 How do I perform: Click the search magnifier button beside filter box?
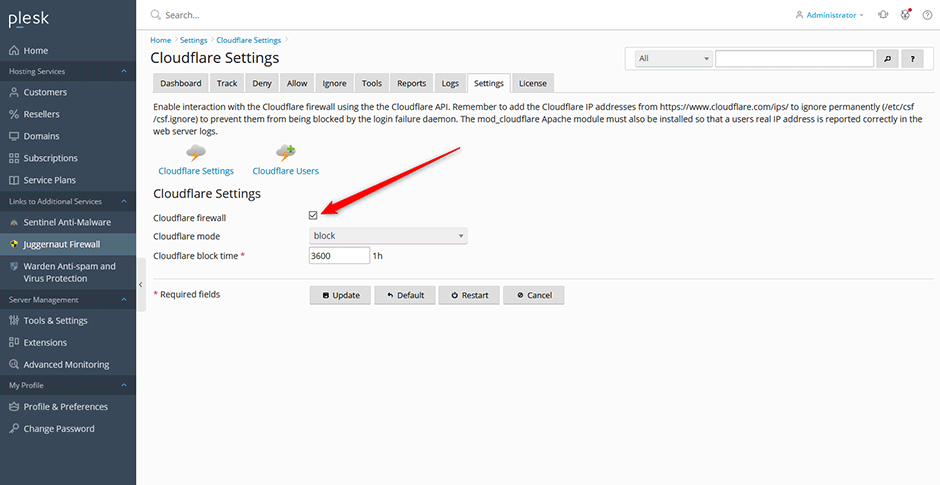click(888, 59)
